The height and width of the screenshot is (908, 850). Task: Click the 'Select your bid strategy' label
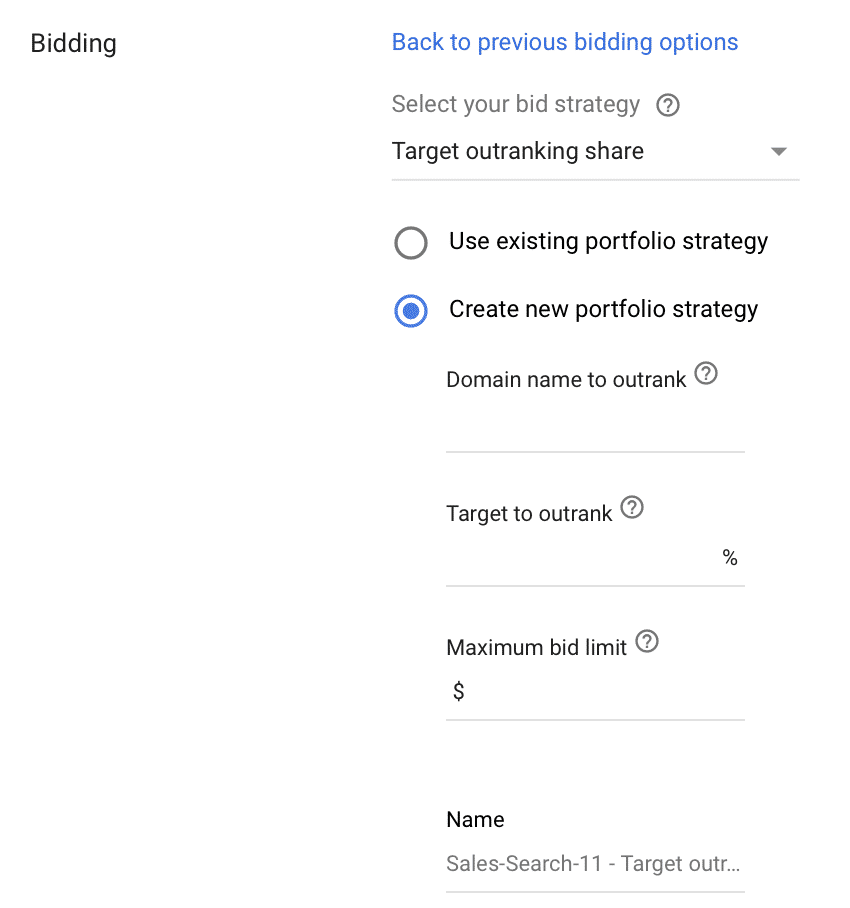tap(515, 105)
